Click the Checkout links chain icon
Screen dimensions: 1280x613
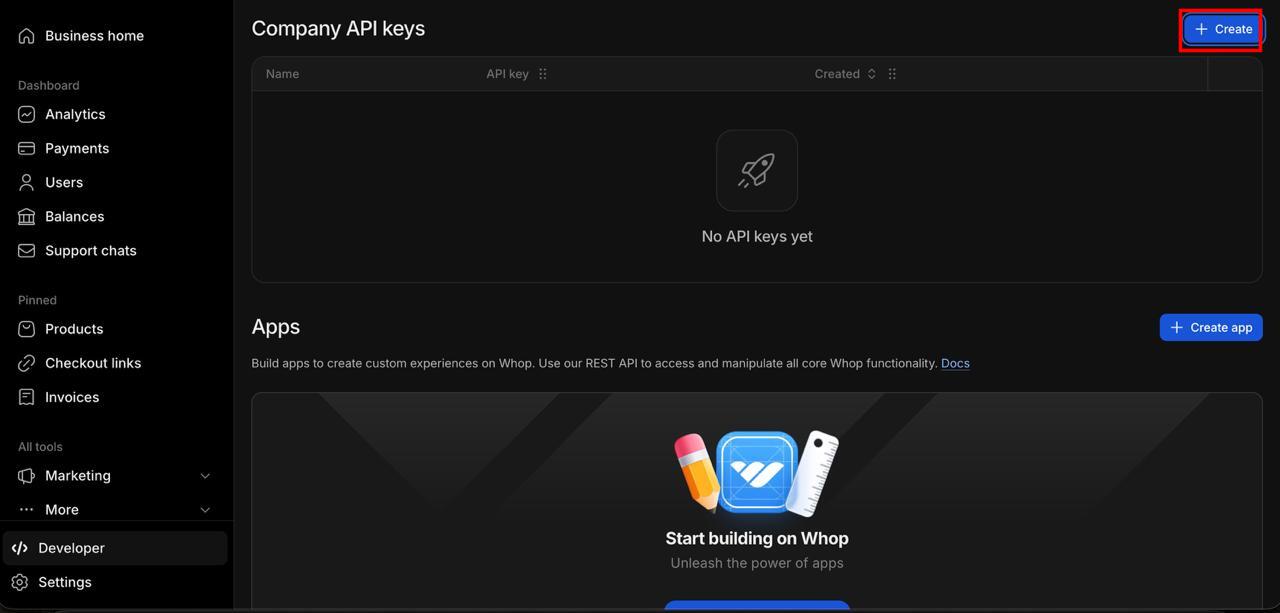point(26,363)
